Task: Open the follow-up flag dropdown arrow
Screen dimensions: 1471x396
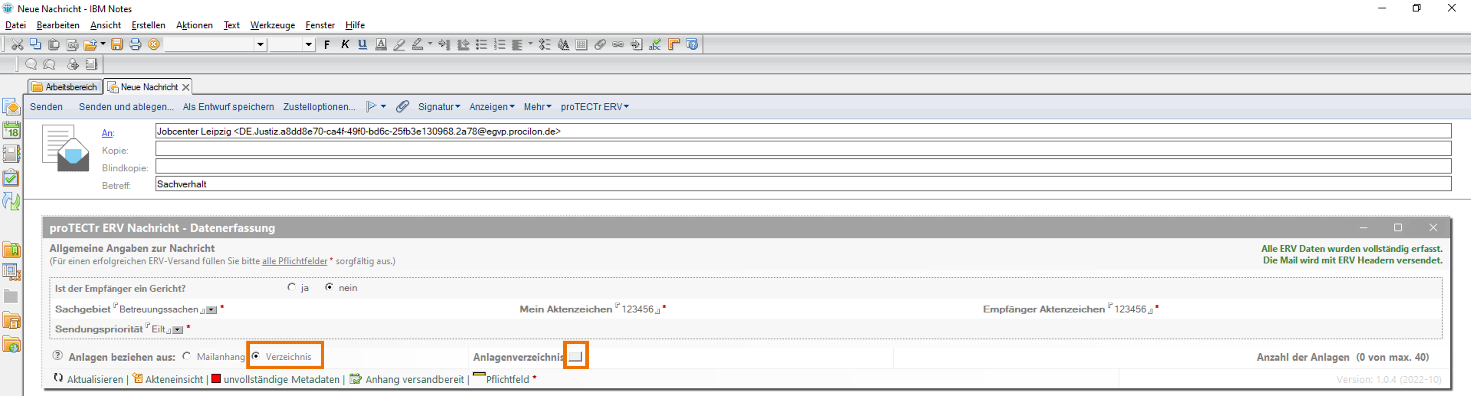Action: (384, 106)
